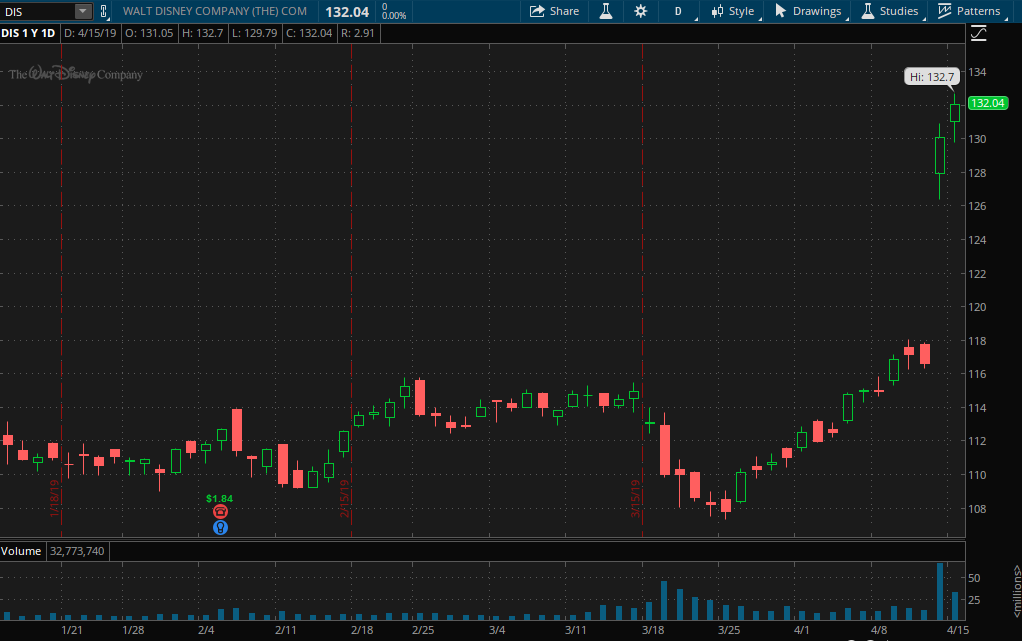This screenshot has width=1022, height=641.
Task: Click the H: 132.7 high value
Action: (x=203, y=33)
